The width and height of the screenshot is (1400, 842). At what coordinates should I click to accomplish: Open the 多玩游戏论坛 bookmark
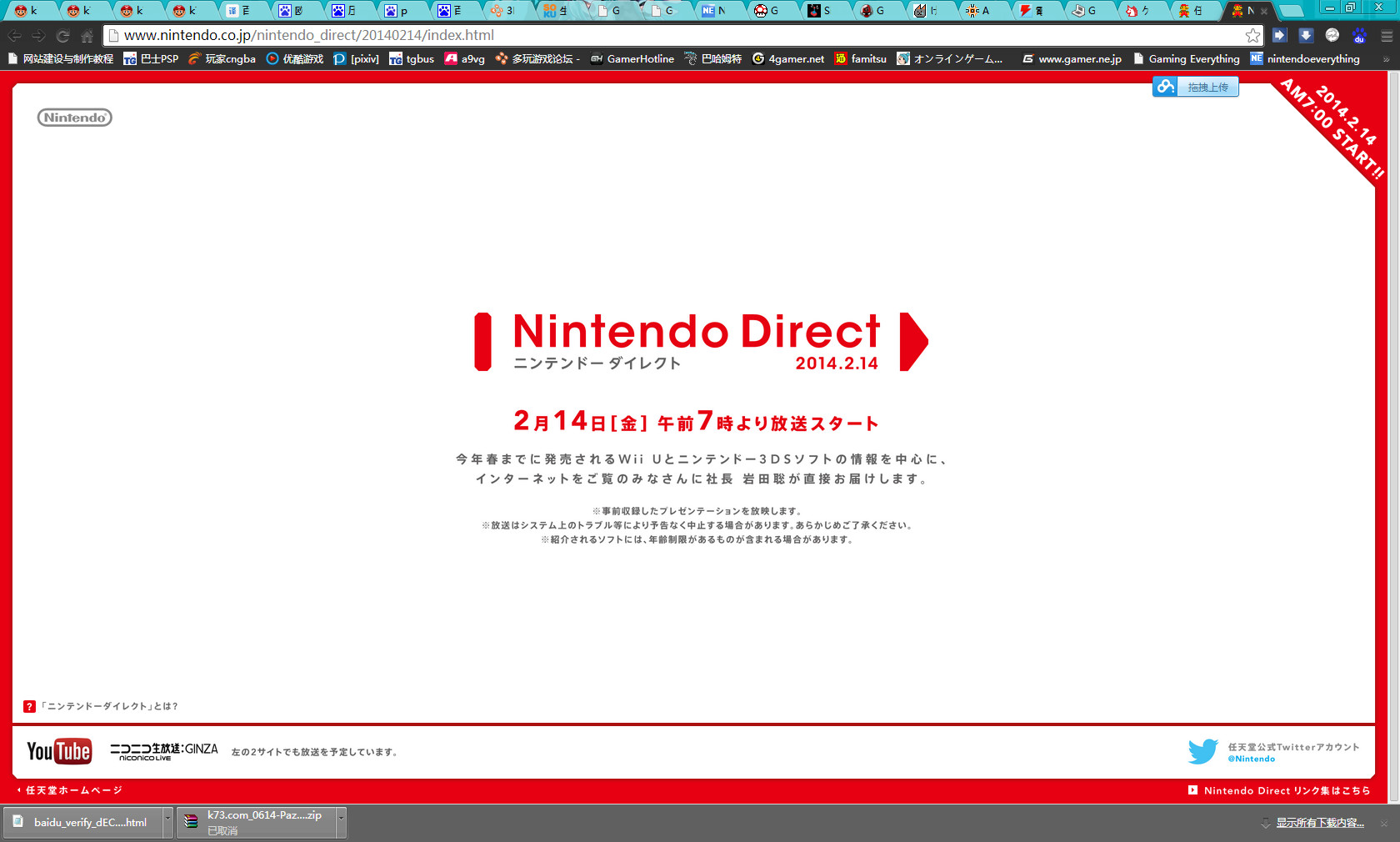coord(537,58)
